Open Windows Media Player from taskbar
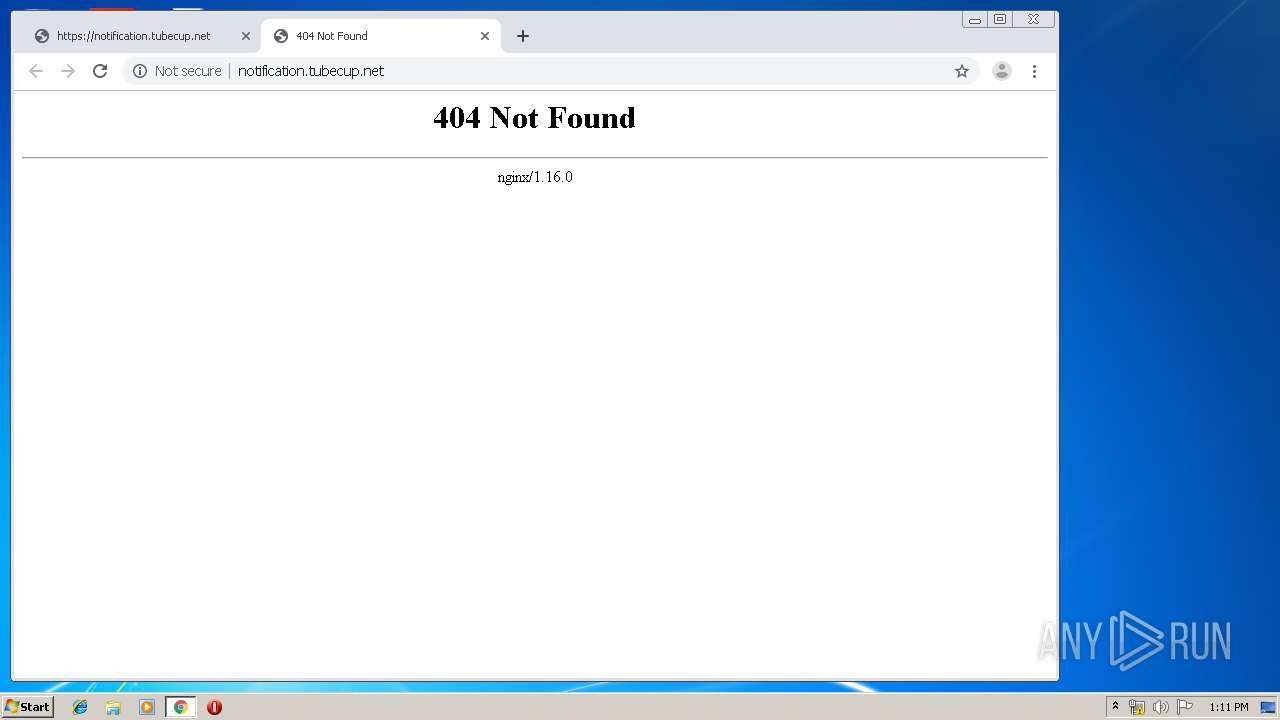1280x720 pixels. 147,707
